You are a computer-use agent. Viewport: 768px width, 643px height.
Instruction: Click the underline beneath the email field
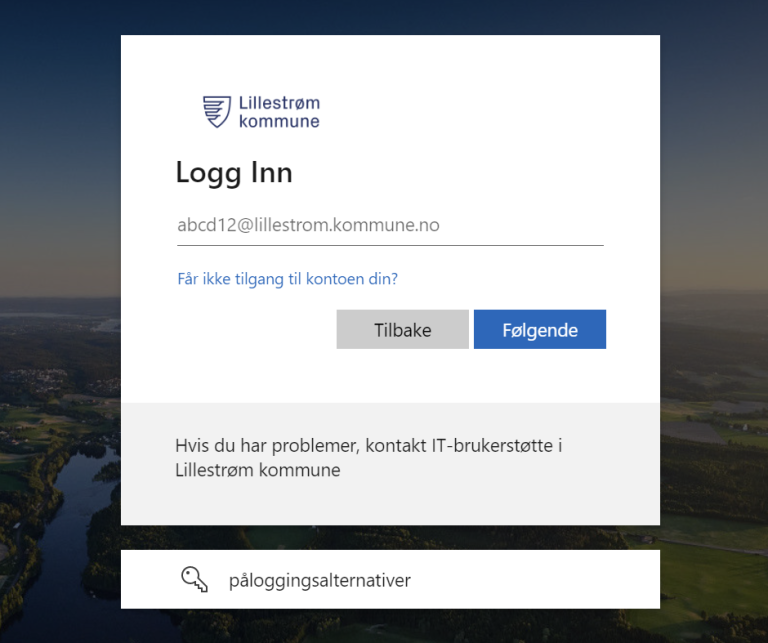(390, 245)
